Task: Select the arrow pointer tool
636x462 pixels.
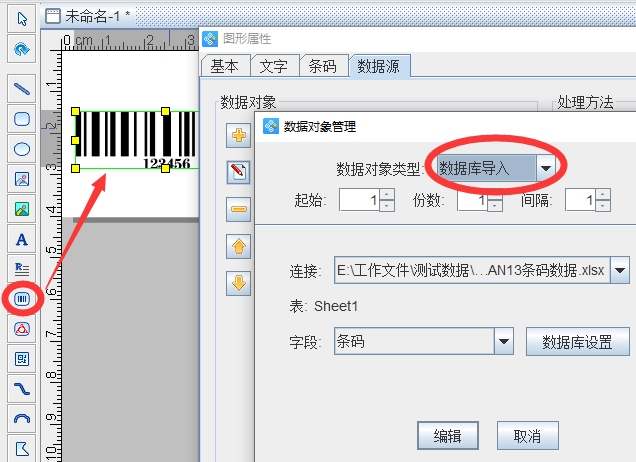Action: [x=21, y=19]
